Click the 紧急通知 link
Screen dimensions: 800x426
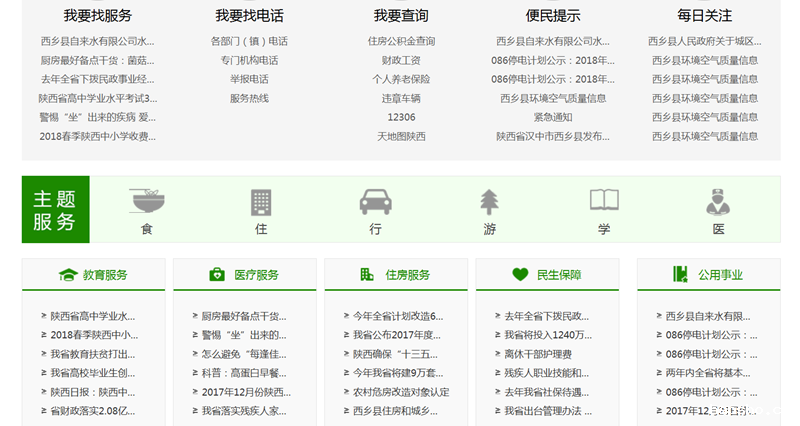pyautogui.click(x=553, y=118)
